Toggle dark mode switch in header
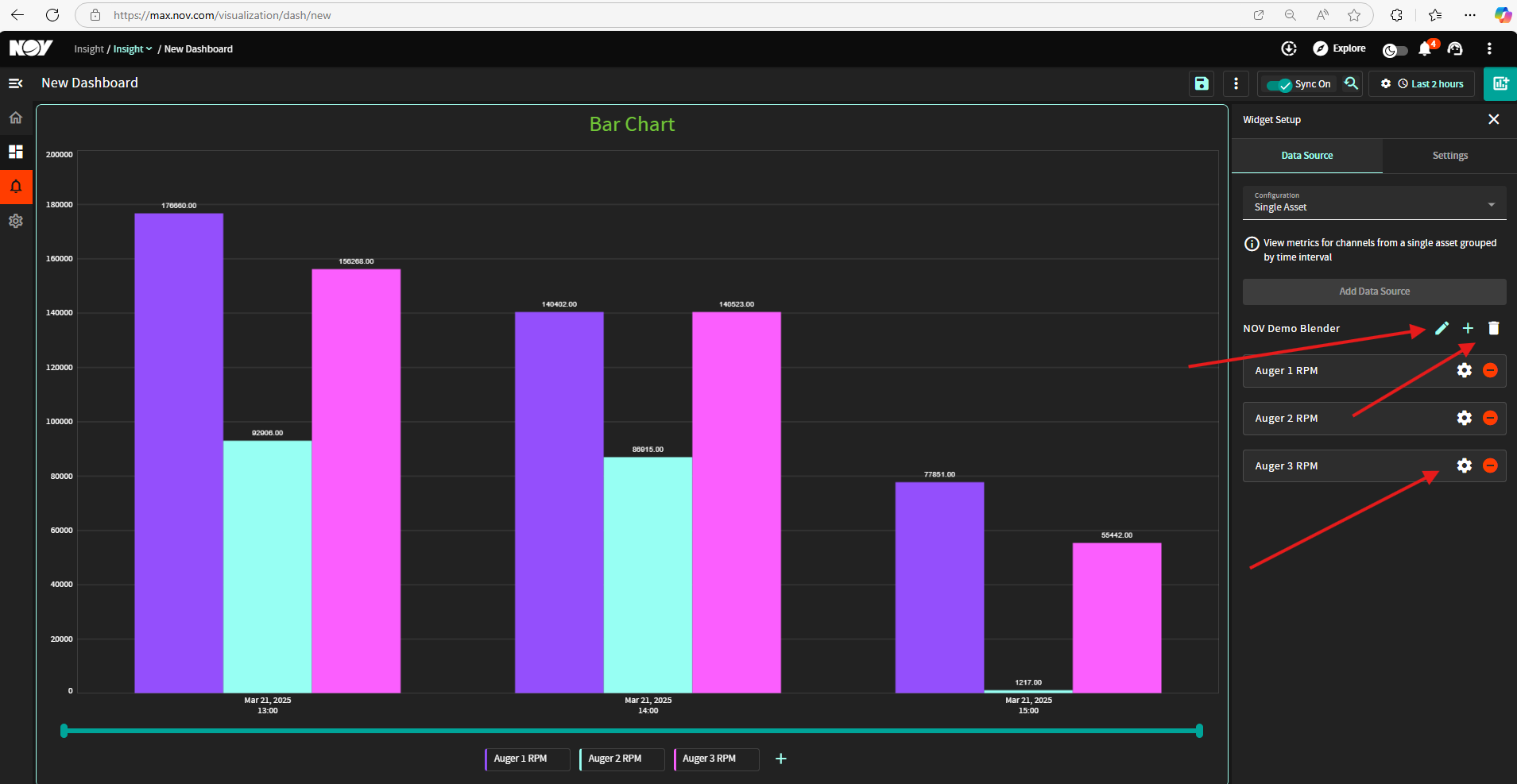 click(1395, 50)
